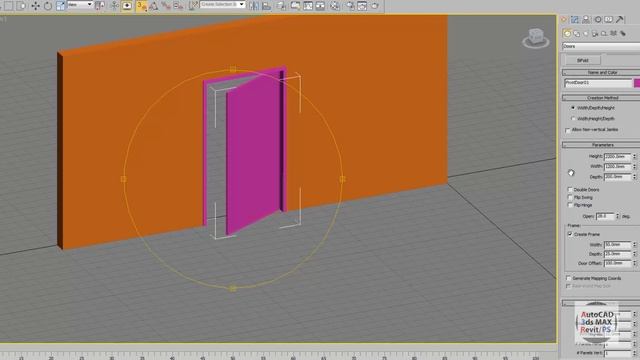Click the BiFold door button

[582, 60]
